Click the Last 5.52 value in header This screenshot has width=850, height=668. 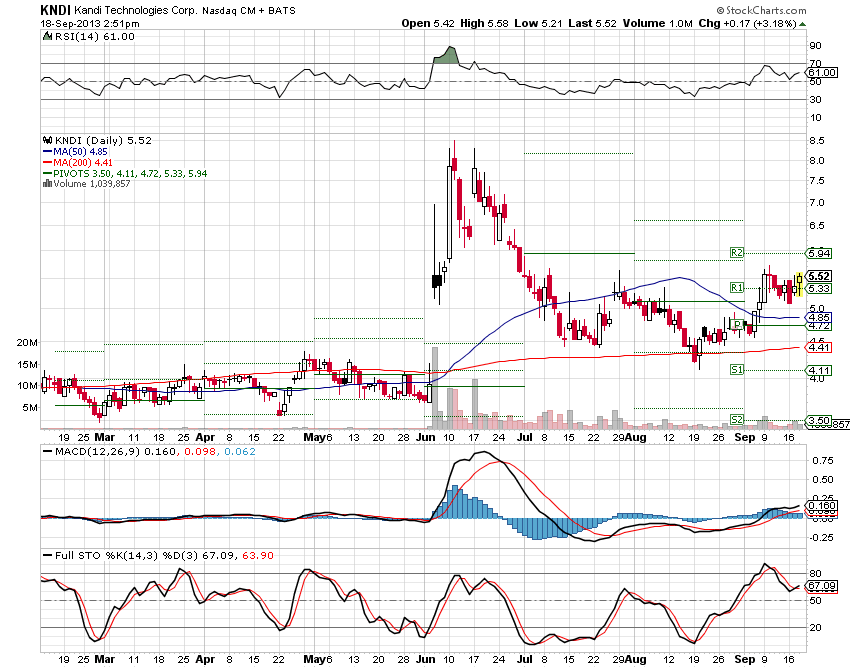click(593, 23)
